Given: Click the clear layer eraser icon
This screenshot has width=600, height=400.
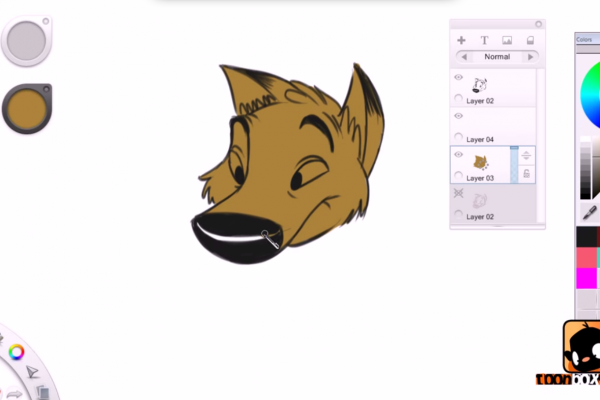Looking at the screenshot, I should pyautogui.click(x=530, y=41).
